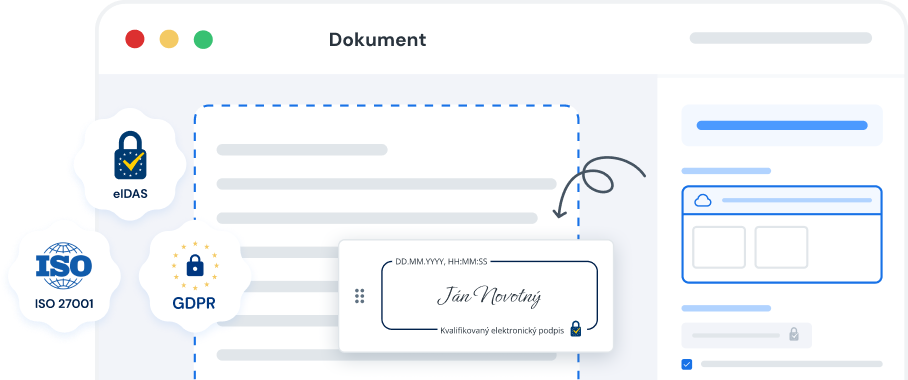
Task: Click the Kvalifikovaný elektronický podpis label
Action: tap(502, 331)
